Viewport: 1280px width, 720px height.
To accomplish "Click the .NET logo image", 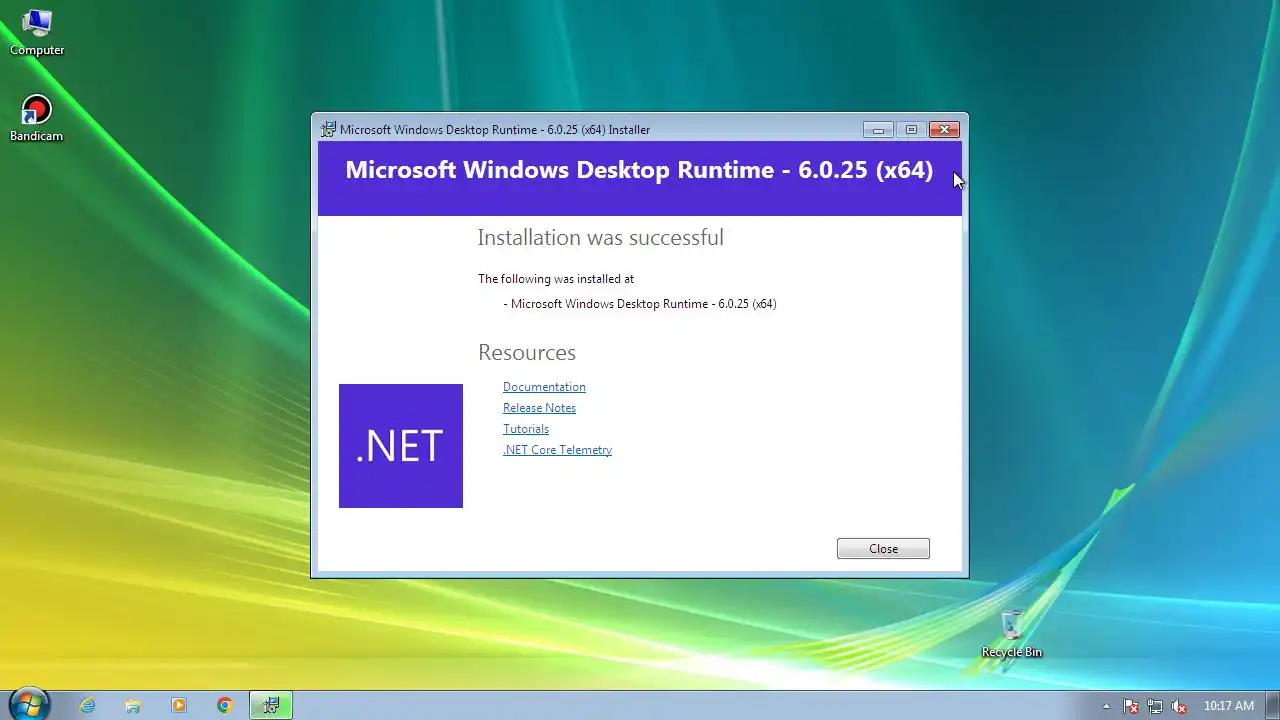I will click(x=401, y=446).
